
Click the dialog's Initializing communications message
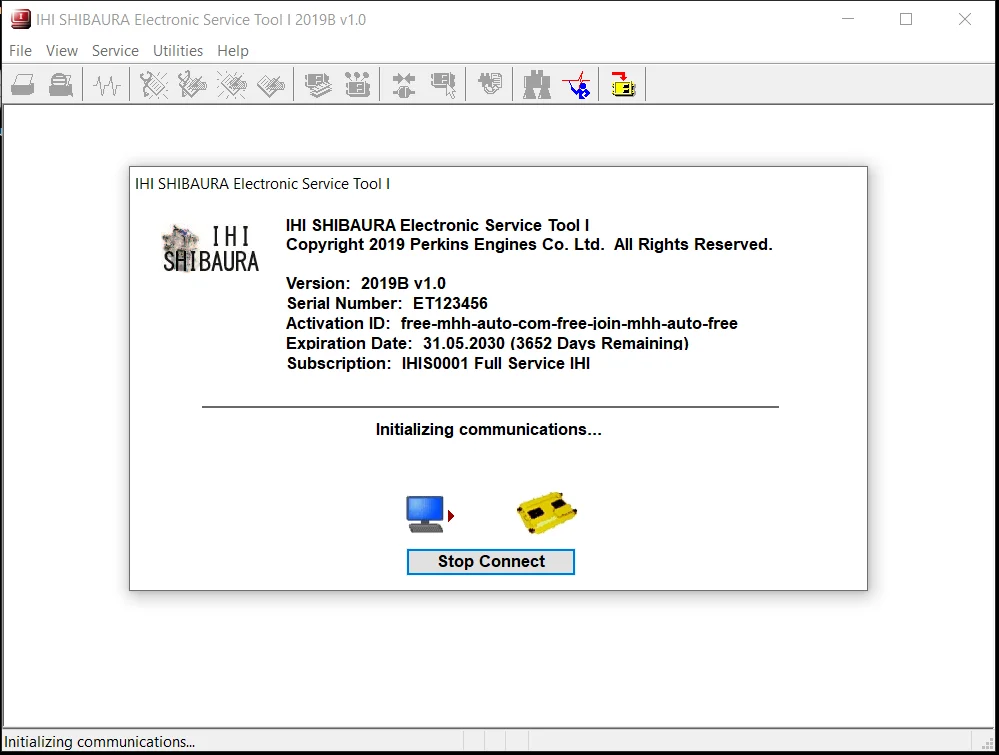489,429
